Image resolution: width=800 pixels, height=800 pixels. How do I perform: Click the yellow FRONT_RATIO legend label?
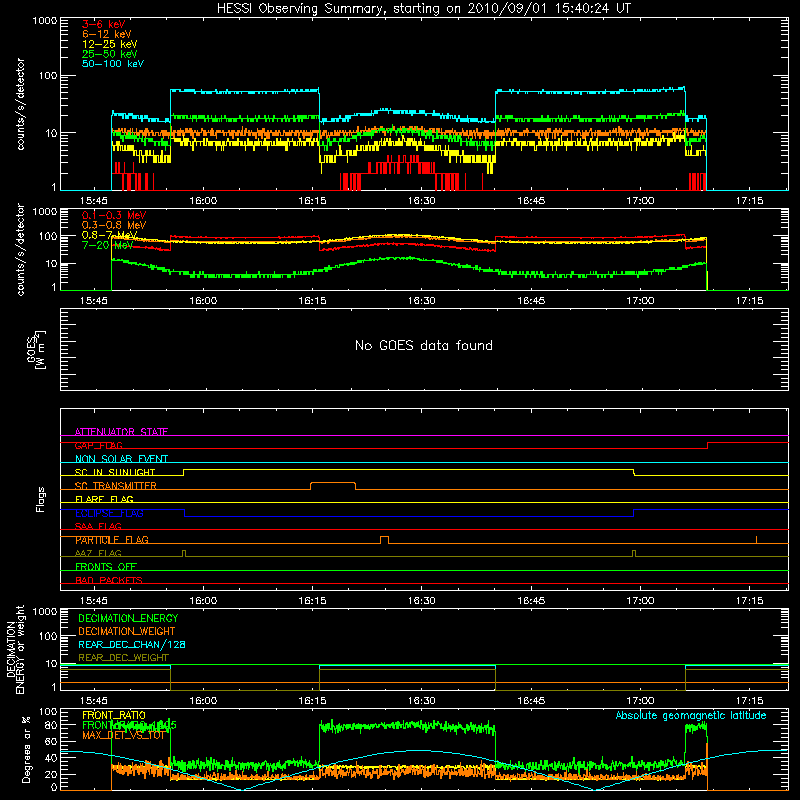[114, 715]
